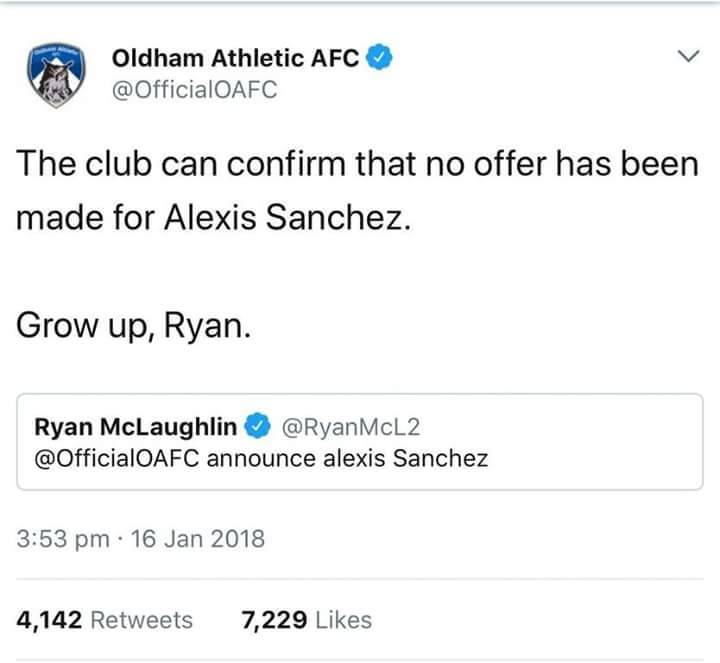The image size is (720, 663).
Task: Click verified badge next to Ryan McLaughlin
Action: [257, 427]
